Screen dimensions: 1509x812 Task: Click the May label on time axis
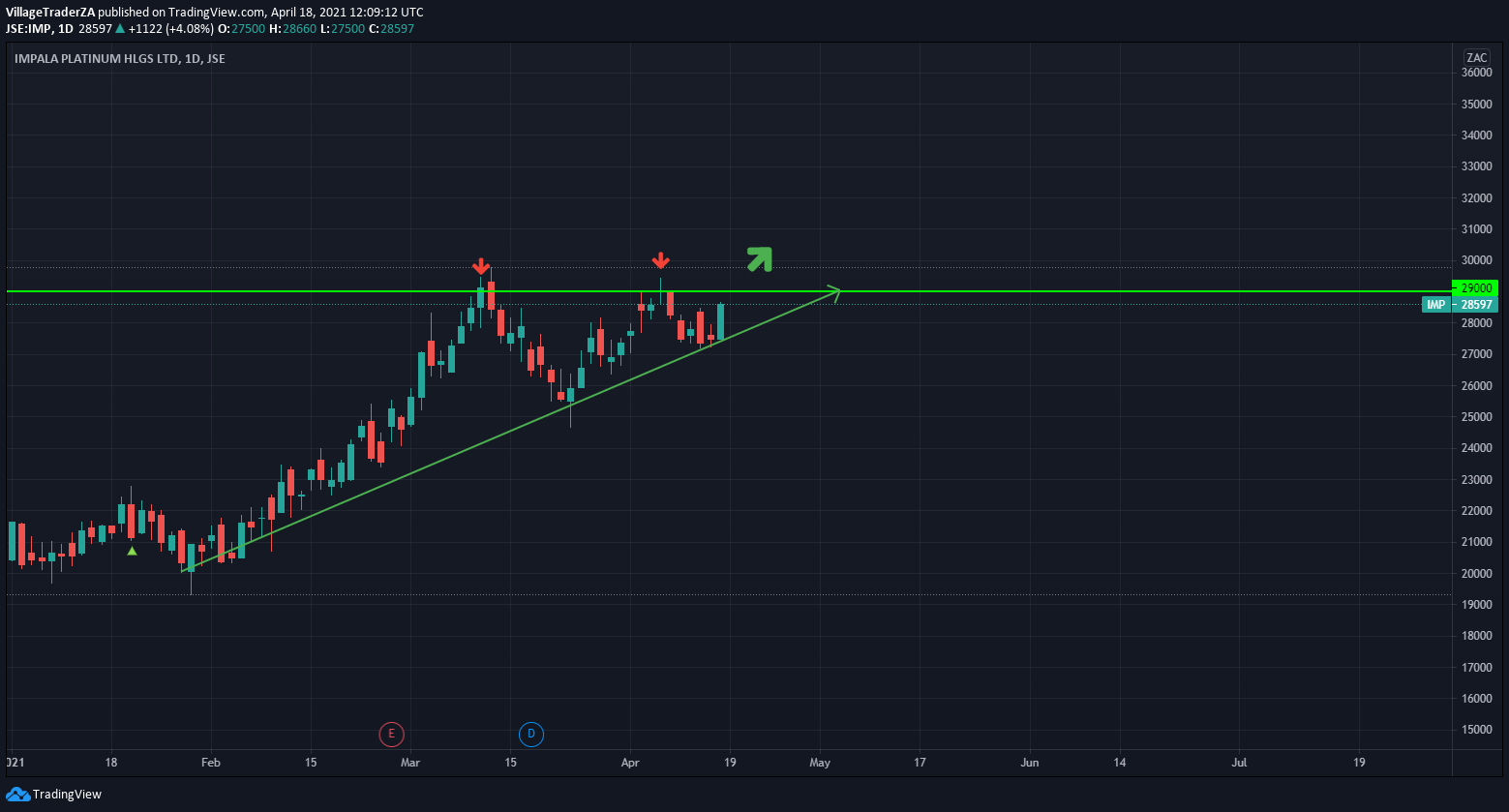tap(820, 763)
